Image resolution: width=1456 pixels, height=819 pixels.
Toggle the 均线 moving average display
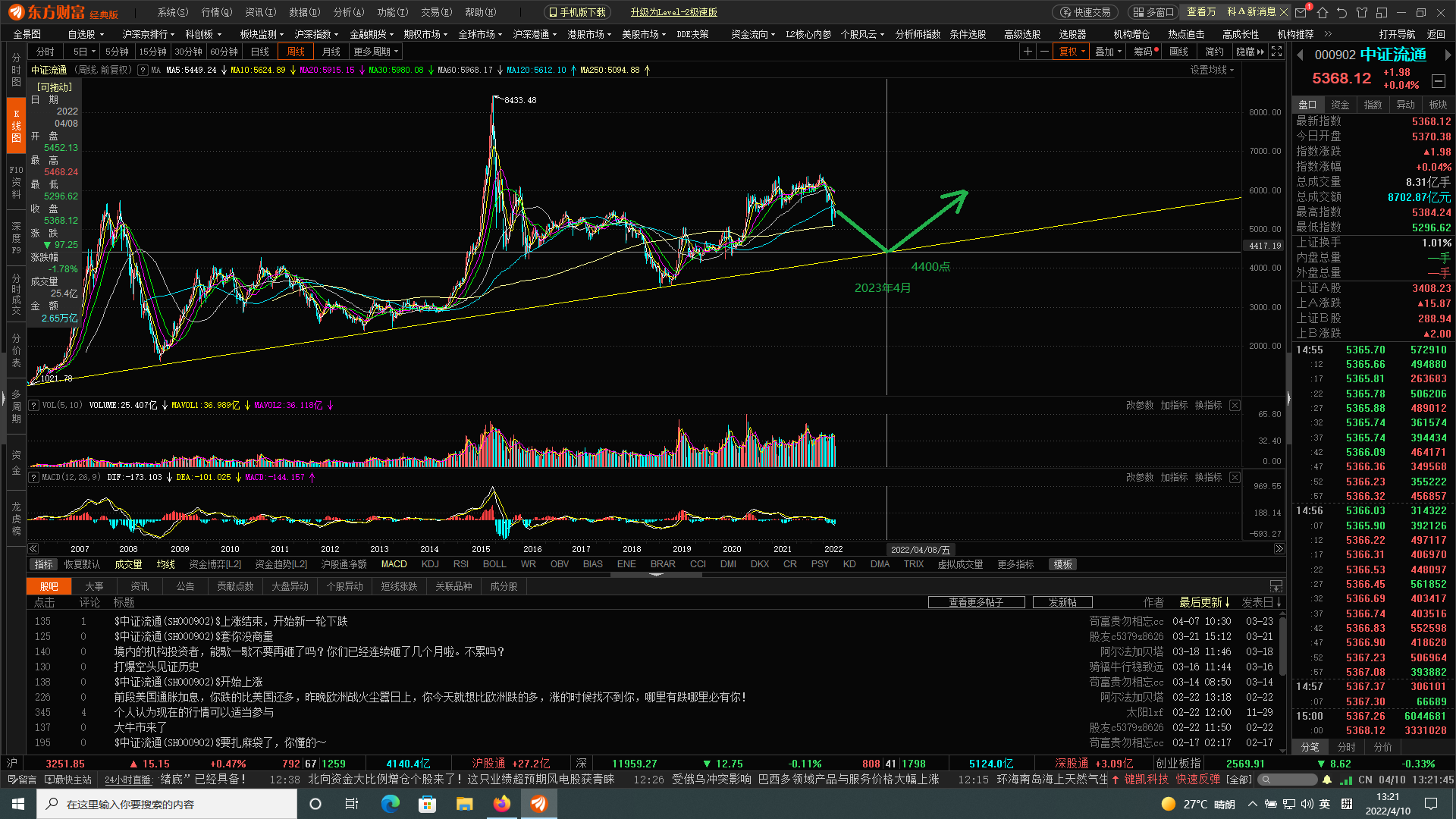click(x=165, y=564)
